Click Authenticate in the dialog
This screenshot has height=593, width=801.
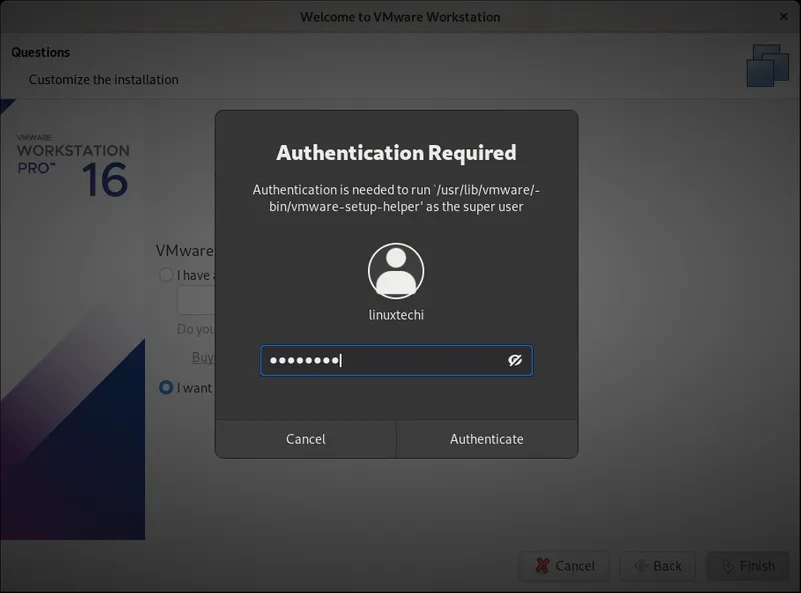point(487,439)
